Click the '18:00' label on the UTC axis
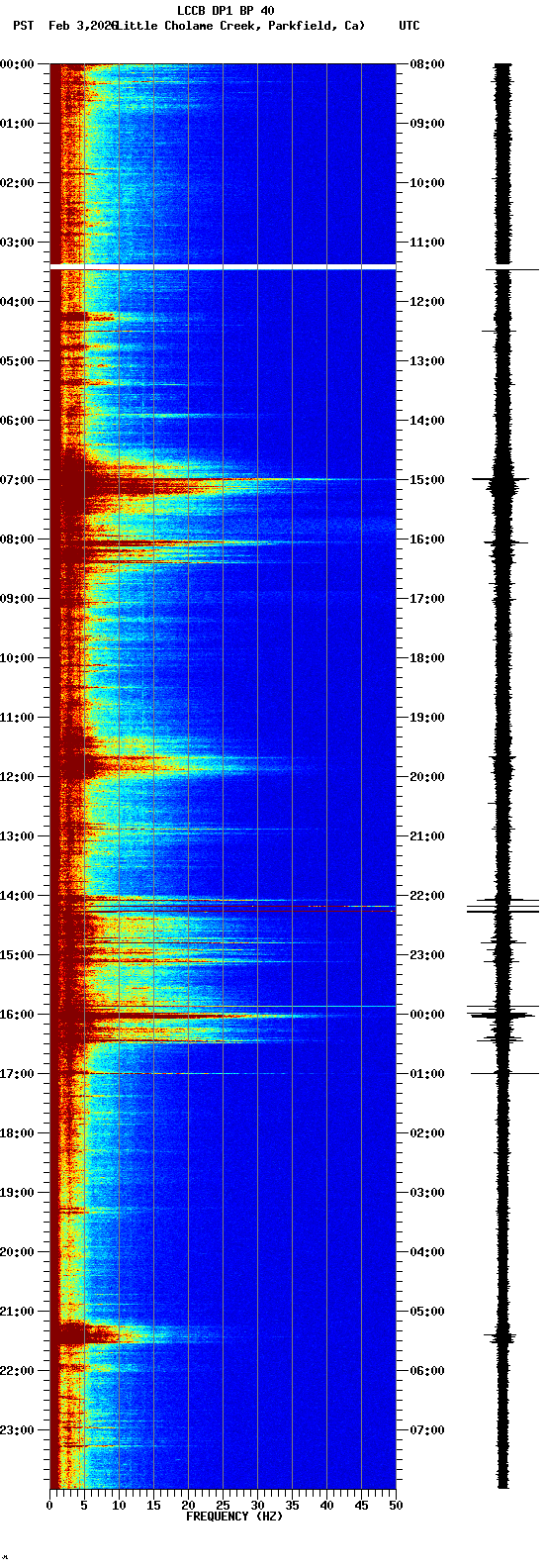The height and width of the screenshot is (1568, 546). [x=427, y=658]
